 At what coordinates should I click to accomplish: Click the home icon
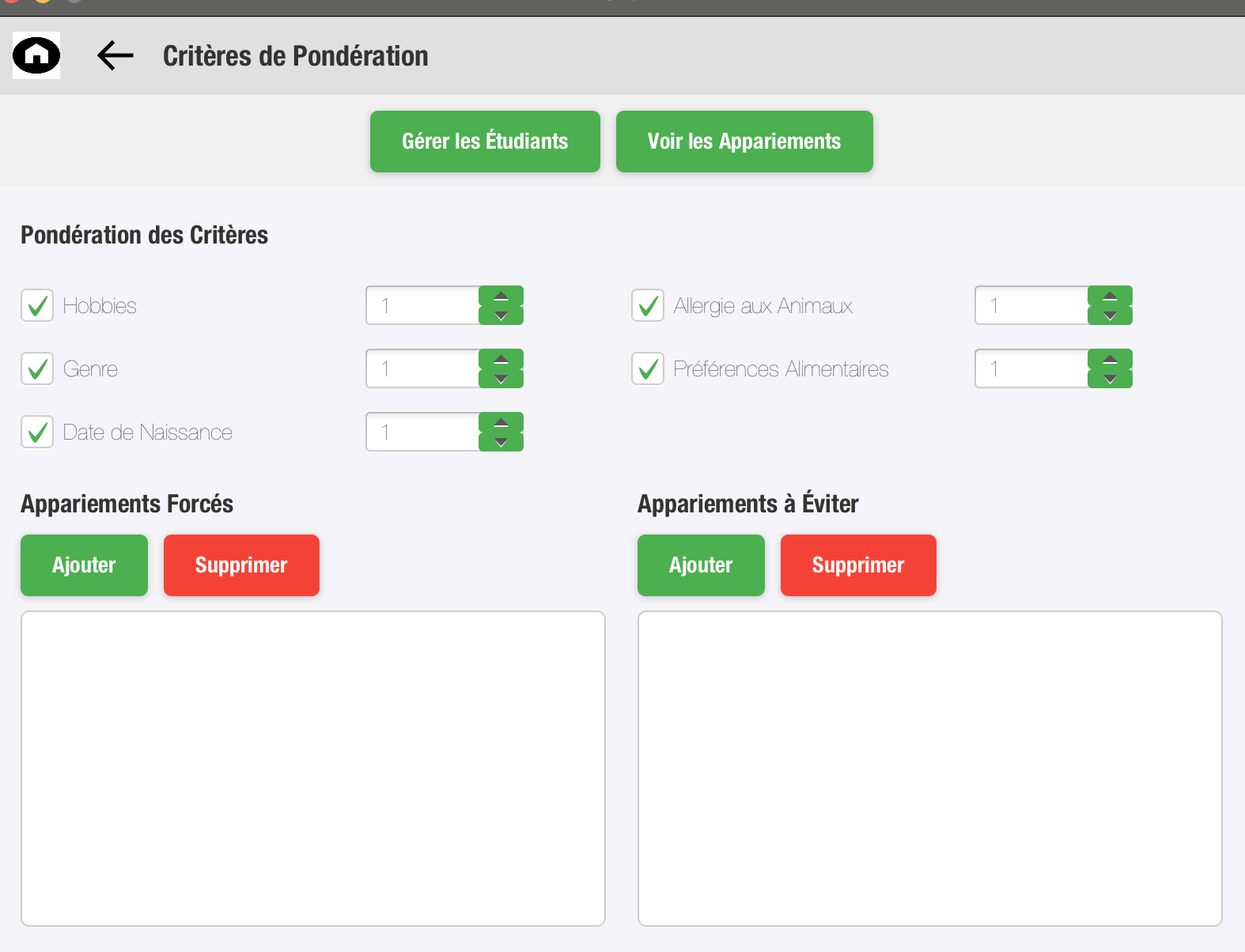click(x=36, y=55)
